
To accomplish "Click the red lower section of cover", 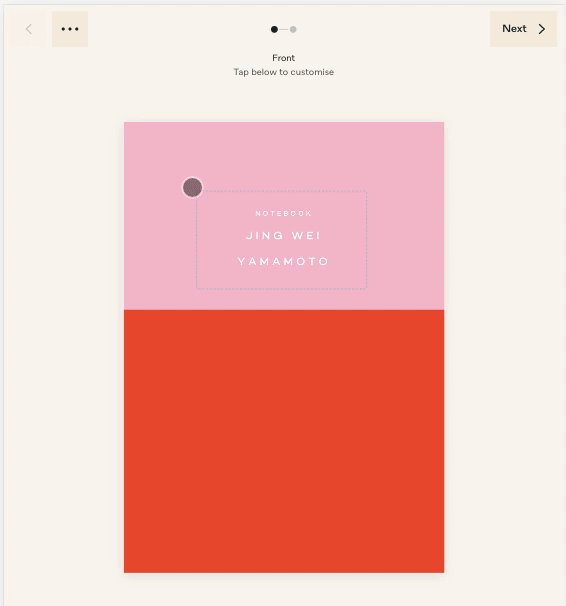I will [x=284, y=441].
